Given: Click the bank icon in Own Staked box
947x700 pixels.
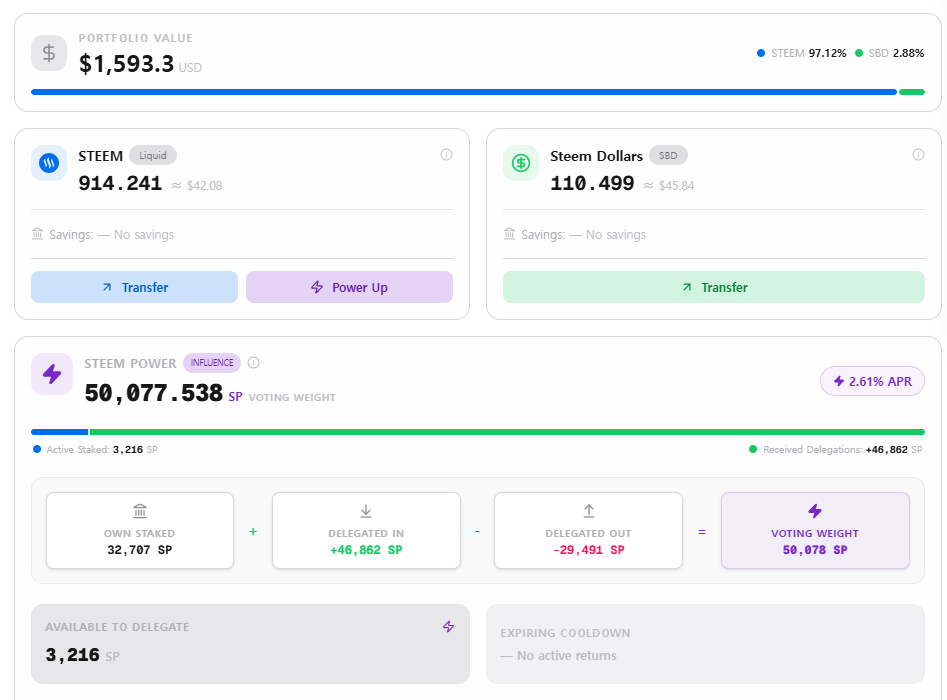Looking at the screenshot, I should (x=140, y=511).
